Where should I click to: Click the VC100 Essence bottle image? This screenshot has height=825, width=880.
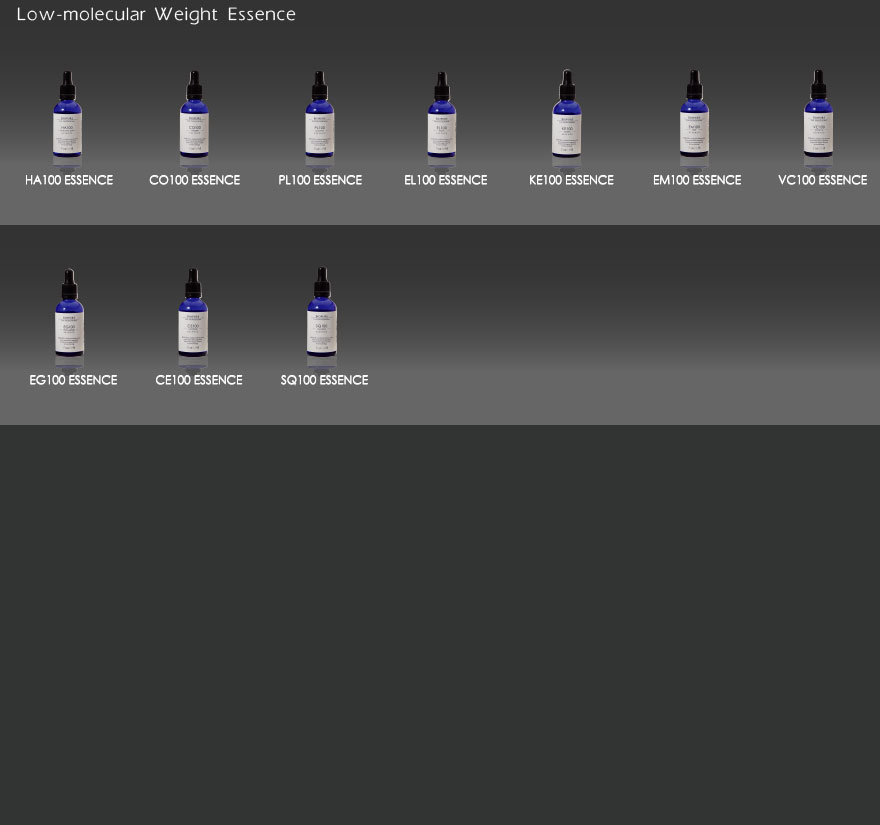pos(818,116)
